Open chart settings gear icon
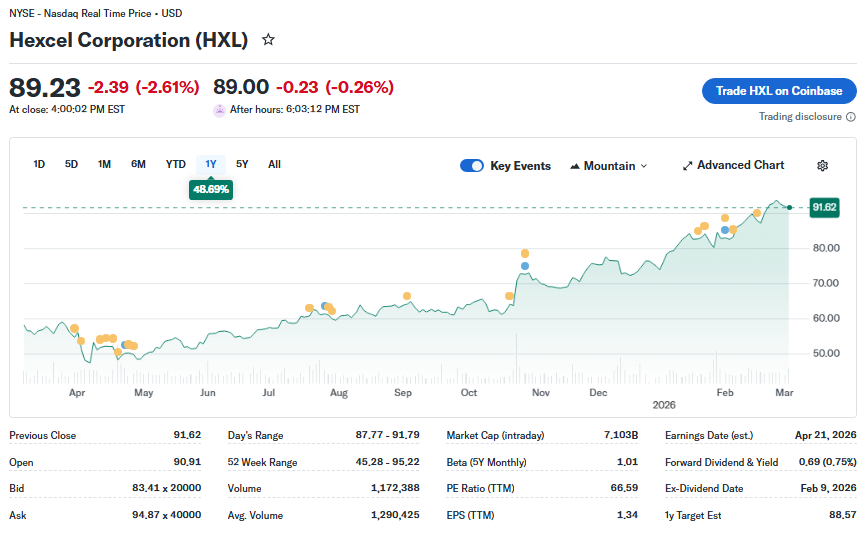Screen dimensions: 868x533 [823, 165]
